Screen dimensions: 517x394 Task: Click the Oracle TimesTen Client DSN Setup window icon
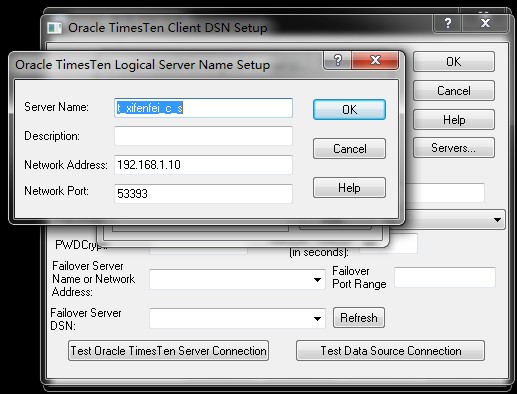pyautogui.click(x=54, y=28)
